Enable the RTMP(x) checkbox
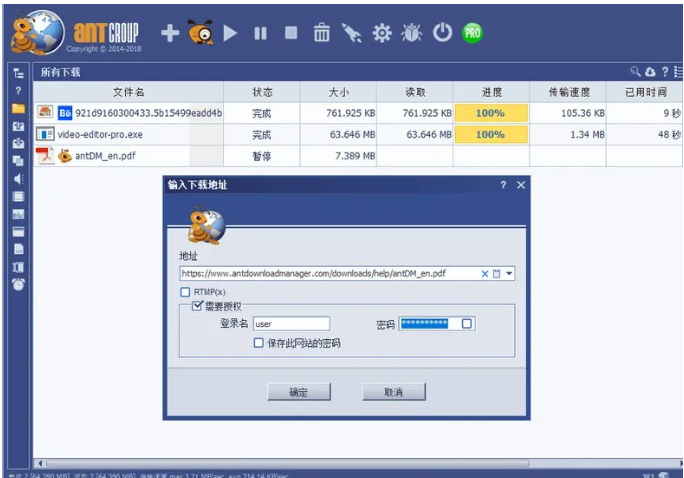 click(x=185, y=292)
